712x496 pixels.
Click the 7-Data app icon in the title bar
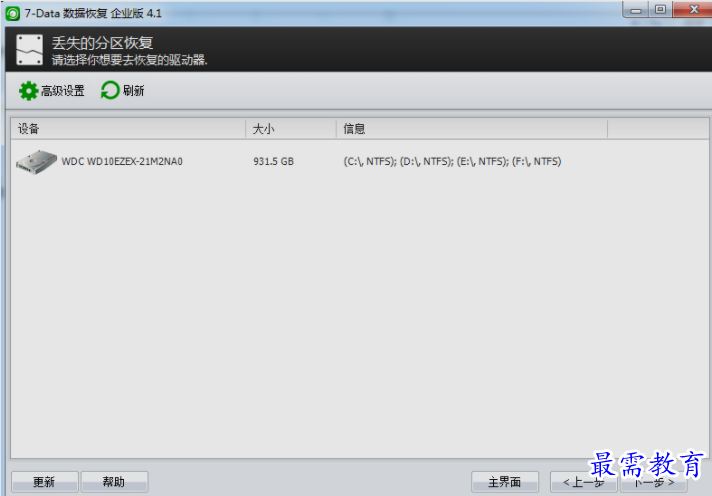12,13
